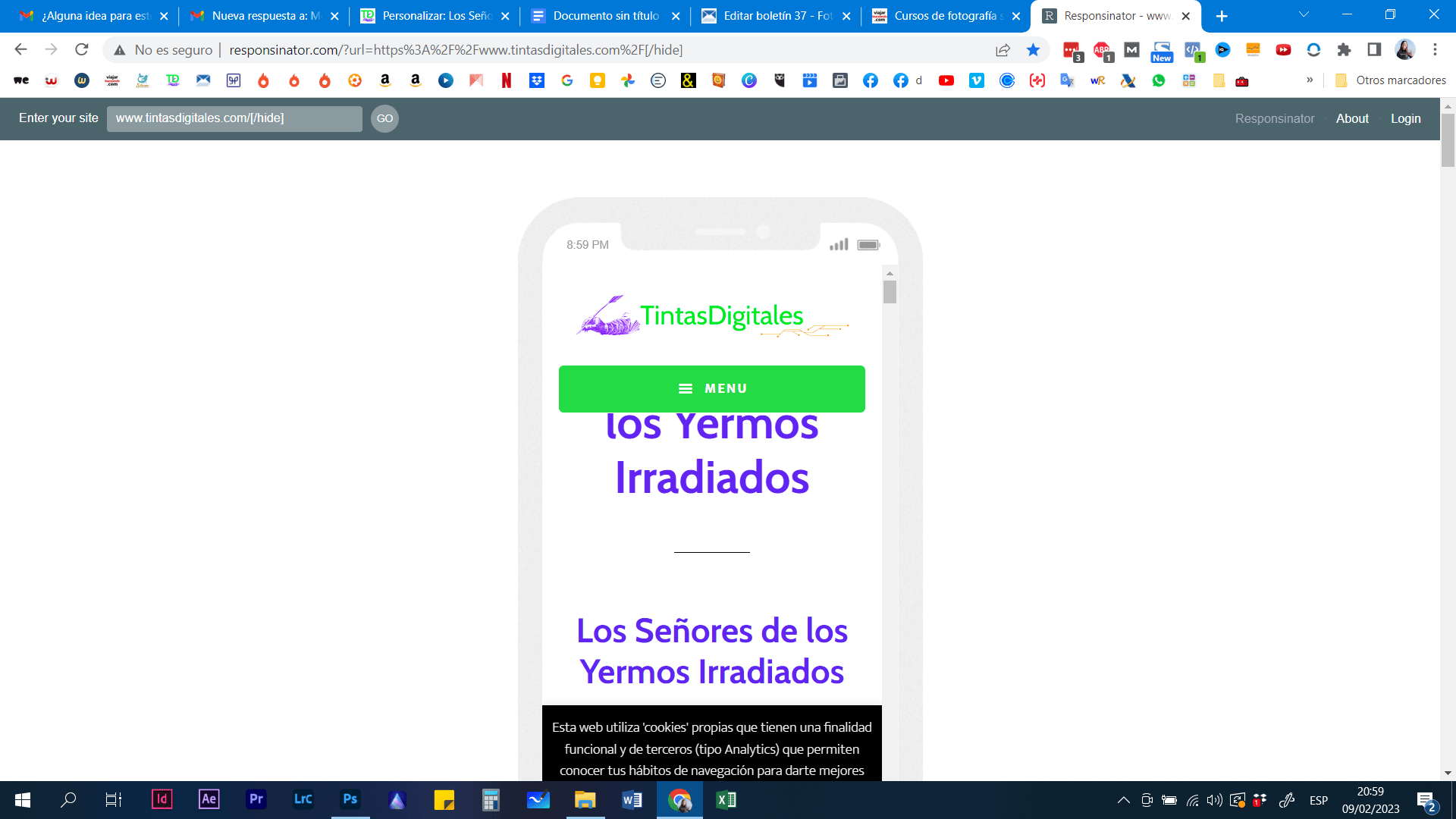Open Sticky Notes from taskbar
Screen dimensions: 1456x819
click(x=444, y=799)
